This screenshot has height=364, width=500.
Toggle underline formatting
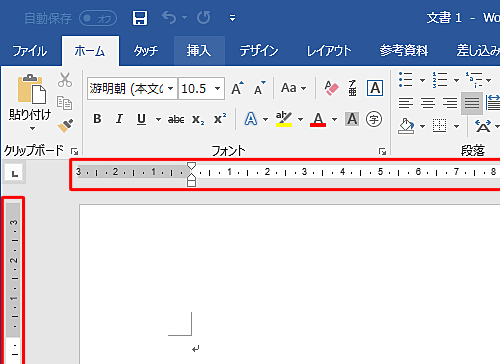[x=141, y=119]
